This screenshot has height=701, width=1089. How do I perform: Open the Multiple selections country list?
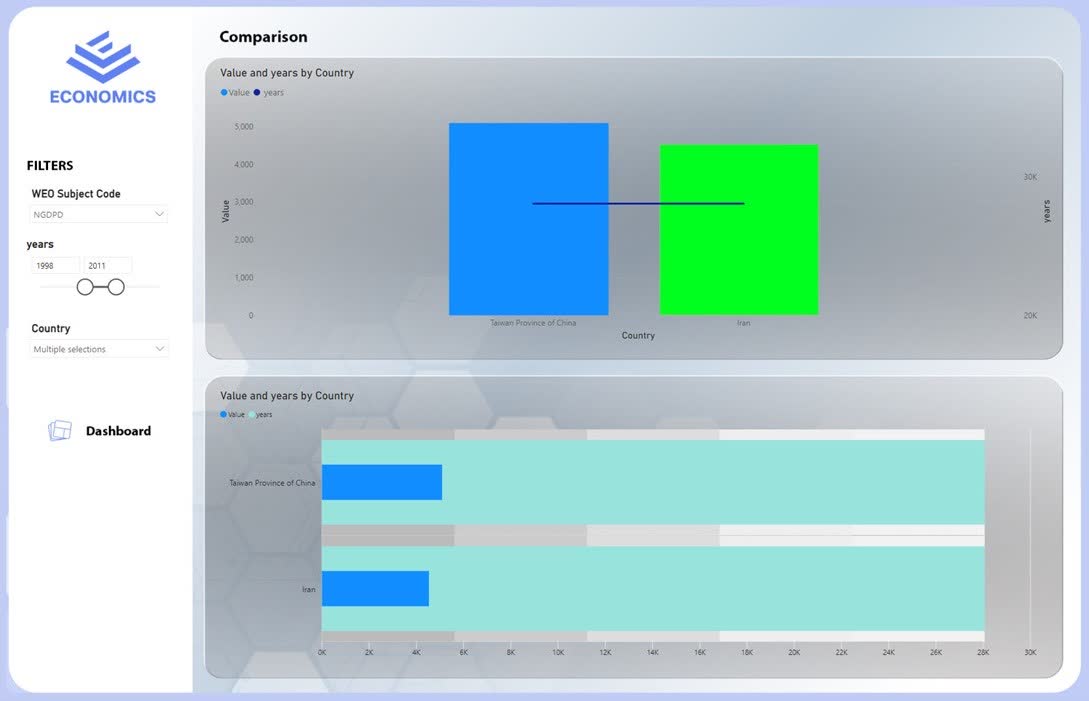coord(90,349)
